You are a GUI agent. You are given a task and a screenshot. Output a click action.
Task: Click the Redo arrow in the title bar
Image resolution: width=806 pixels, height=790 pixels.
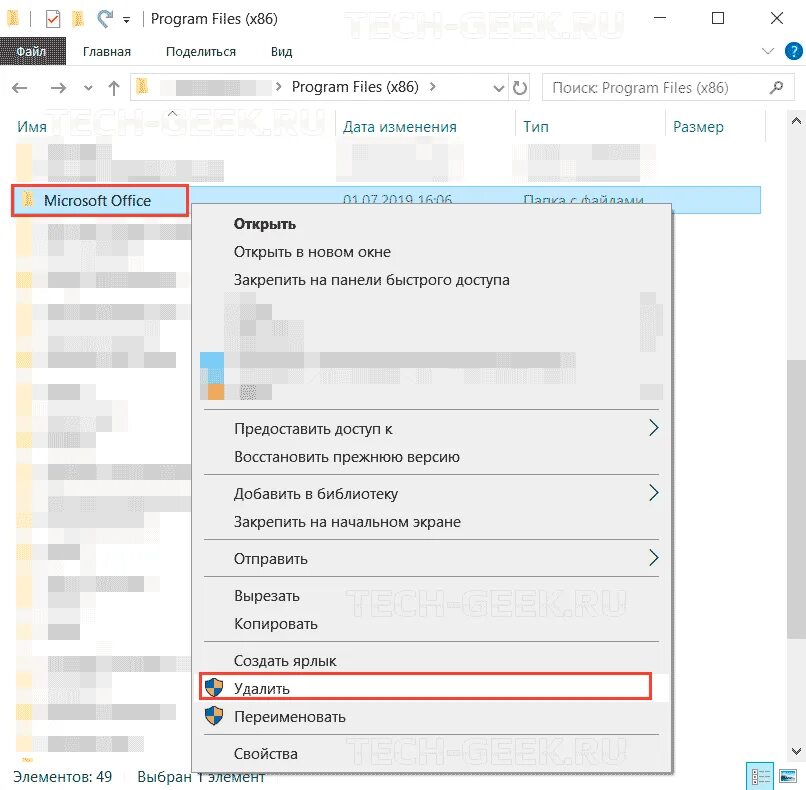point(105,19)
